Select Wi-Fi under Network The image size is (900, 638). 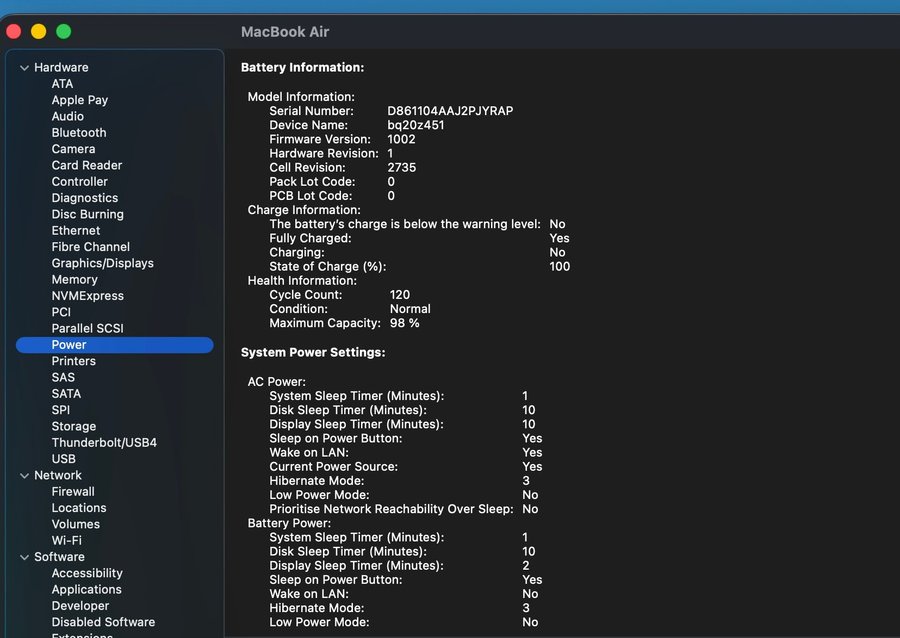coord(67,541)
